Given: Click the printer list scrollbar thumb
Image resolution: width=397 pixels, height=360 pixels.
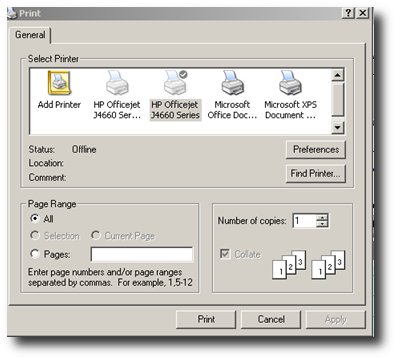Looking at the screenshot, I should tap(338, 99).
